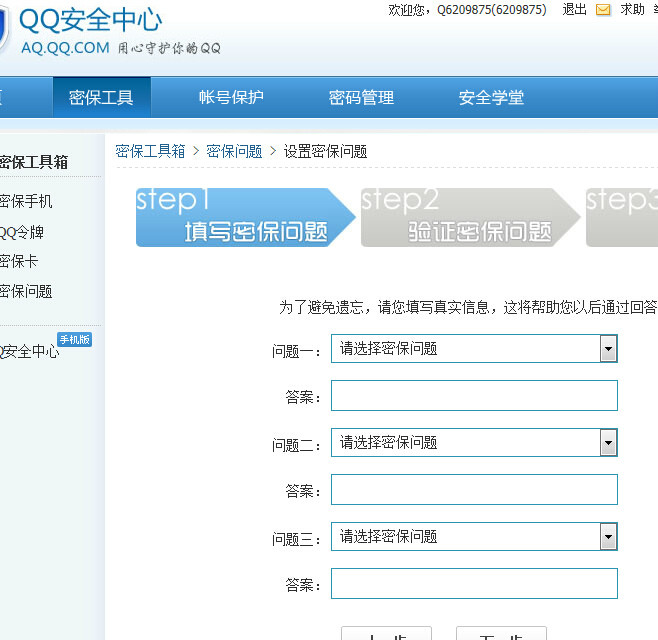The image size is (658, 640).
Task: Click the 上一步 button
Action: pos(386,634)
